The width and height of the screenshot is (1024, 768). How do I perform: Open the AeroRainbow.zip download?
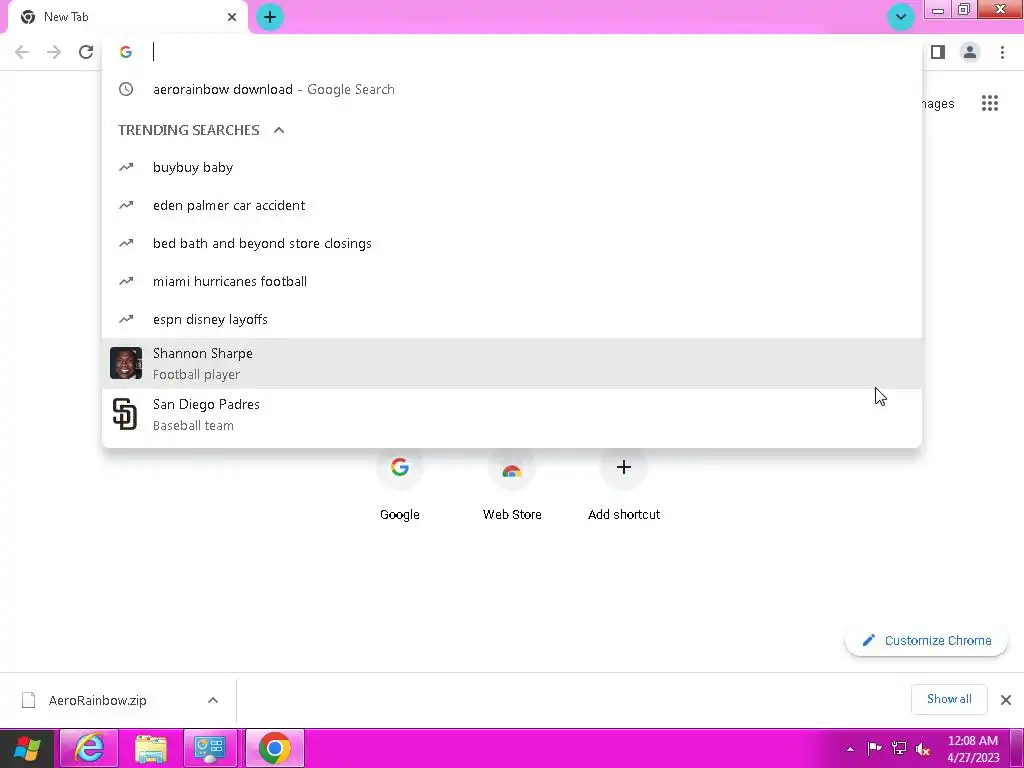(98, 701)
